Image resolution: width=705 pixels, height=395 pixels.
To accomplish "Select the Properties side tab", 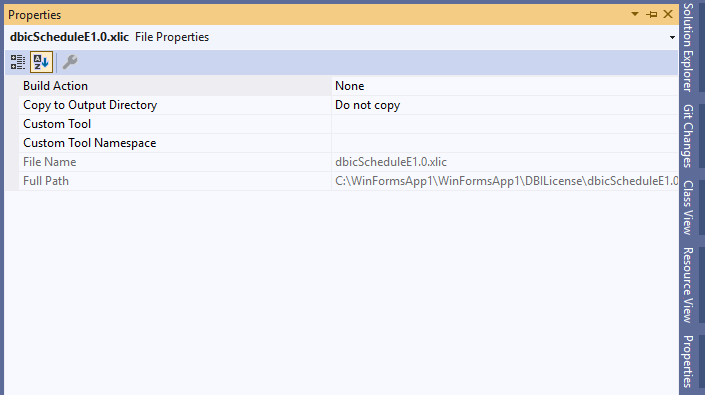I will pos(688,361).
